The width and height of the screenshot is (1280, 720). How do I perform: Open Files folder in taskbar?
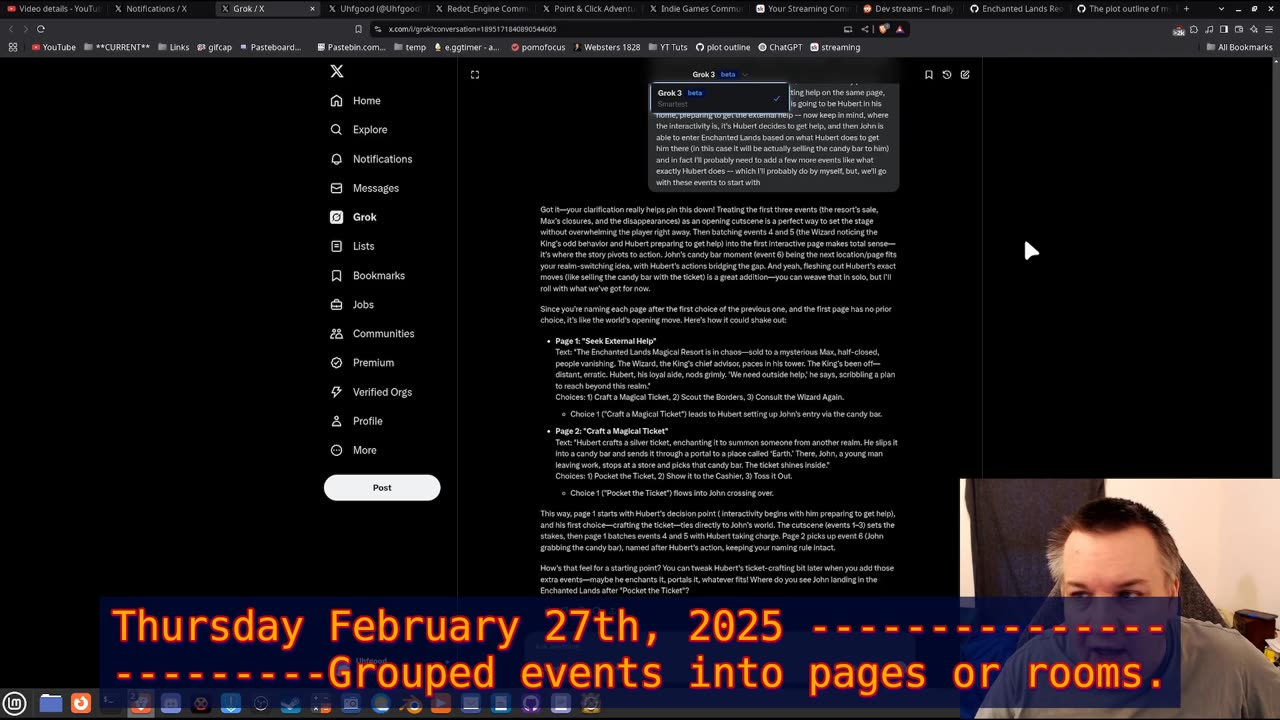(50, 703)
